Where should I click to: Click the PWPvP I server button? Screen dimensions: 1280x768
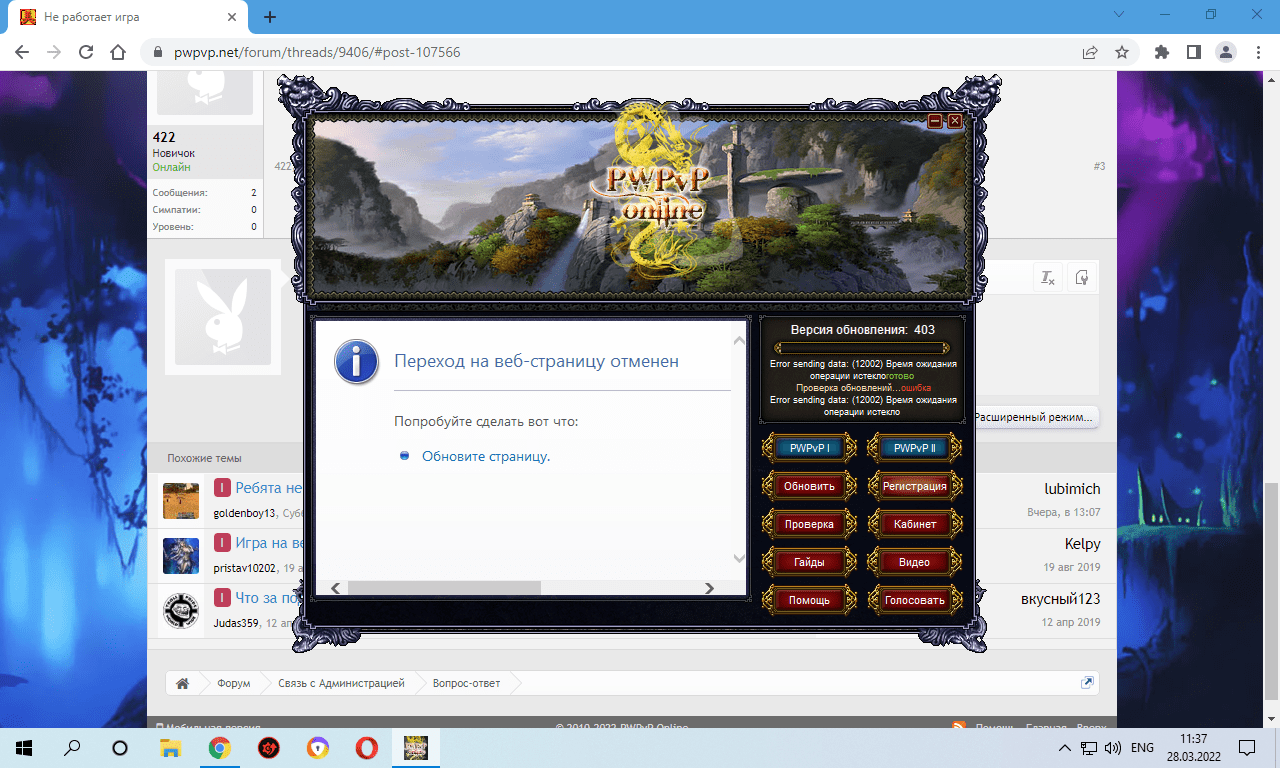pos(809,448)
